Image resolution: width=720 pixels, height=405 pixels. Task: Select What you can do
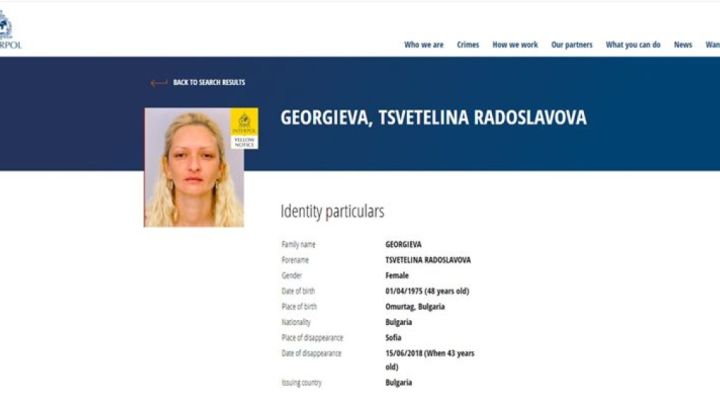(633, 45)
